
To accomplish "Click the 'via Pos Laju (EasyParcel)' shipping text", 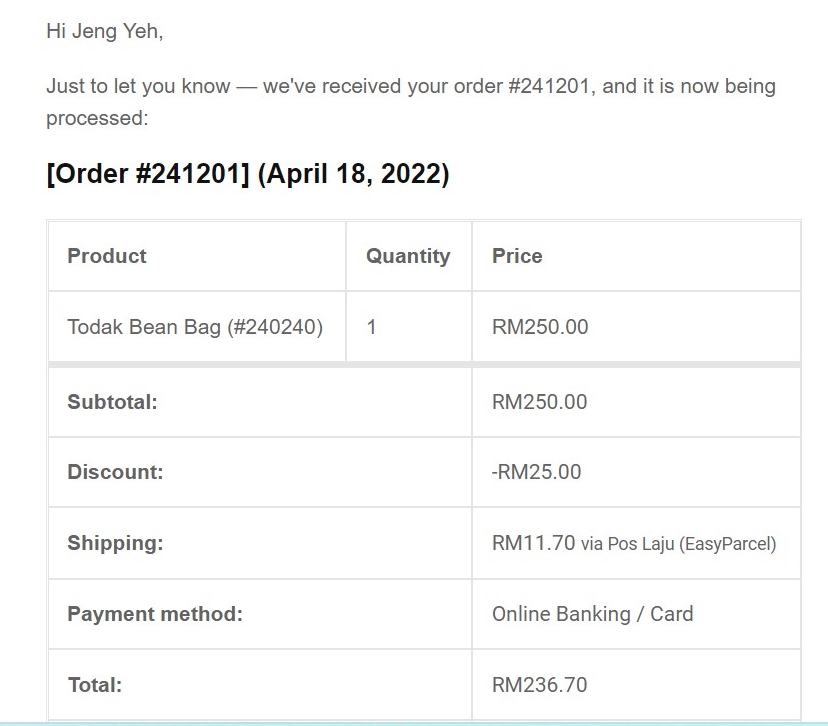I will 678,544.
